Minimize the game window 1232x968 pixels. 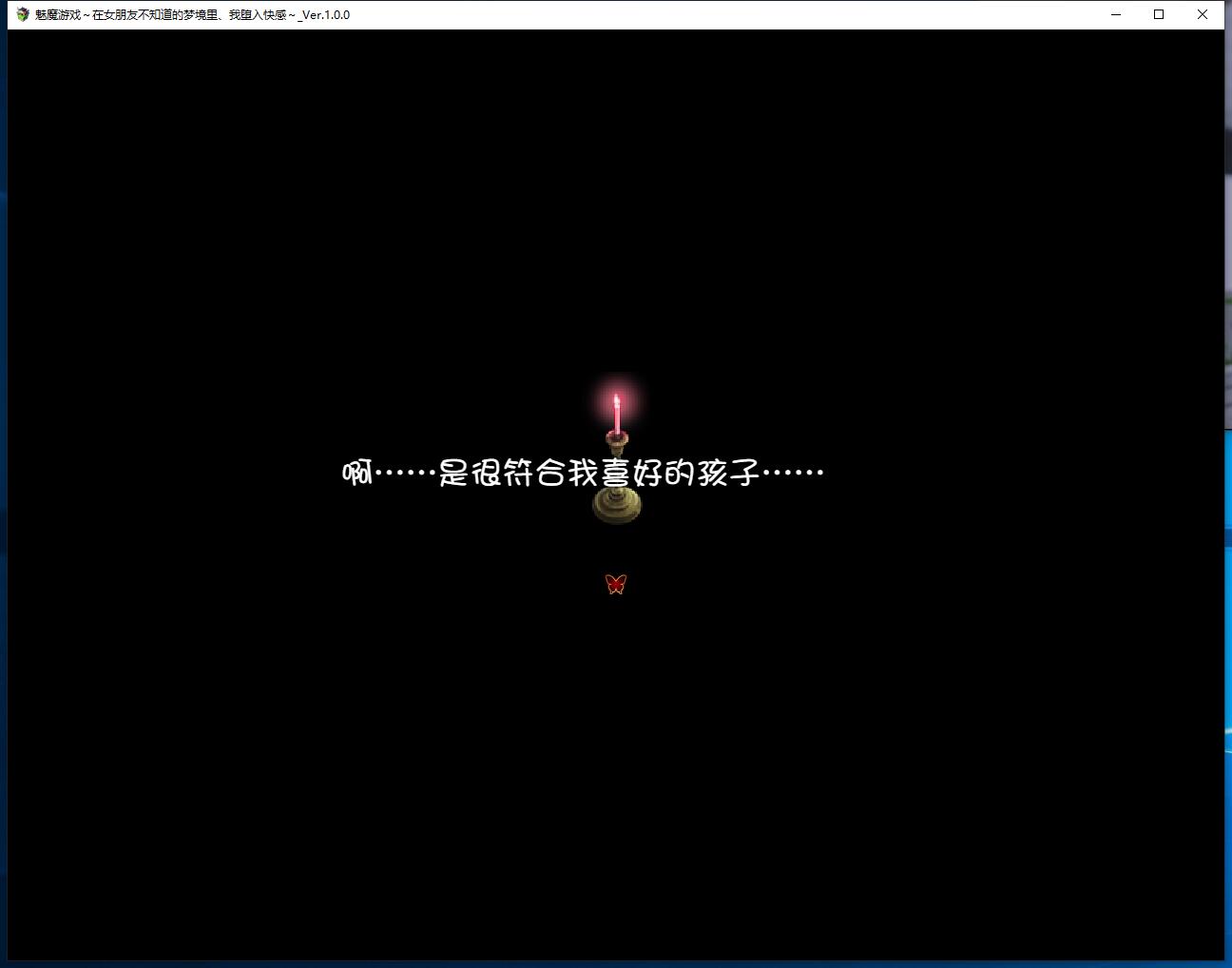click(x=1114, y=14)
